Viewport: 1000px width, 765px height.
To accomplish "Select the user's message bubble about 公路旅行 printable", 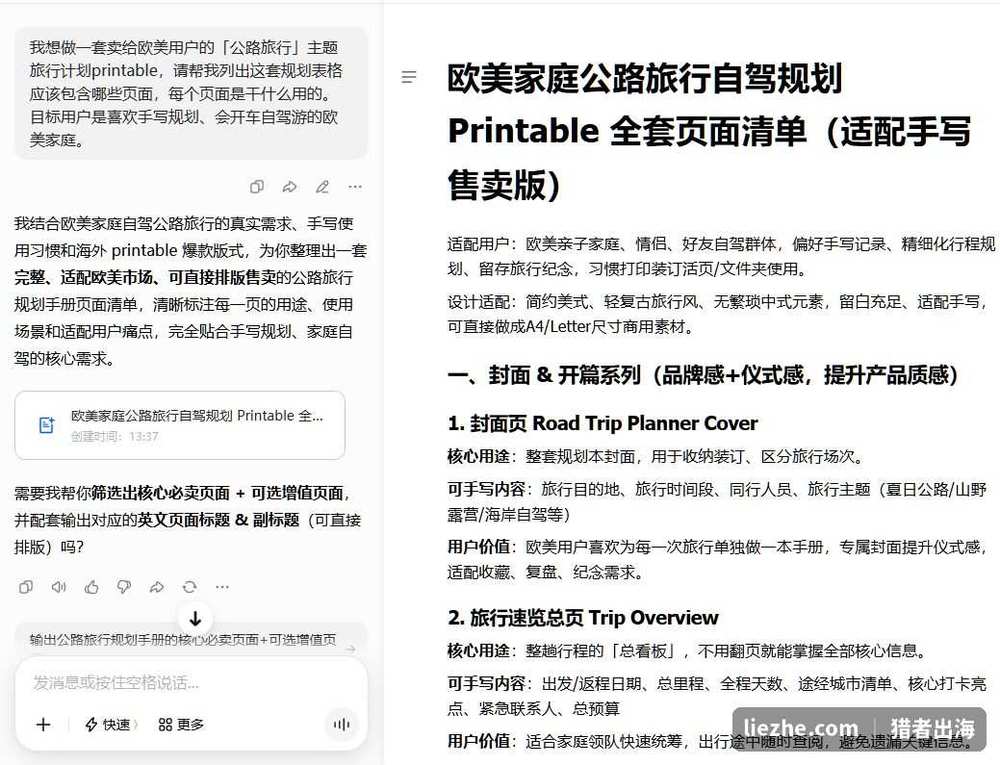I will click(191, 93).
